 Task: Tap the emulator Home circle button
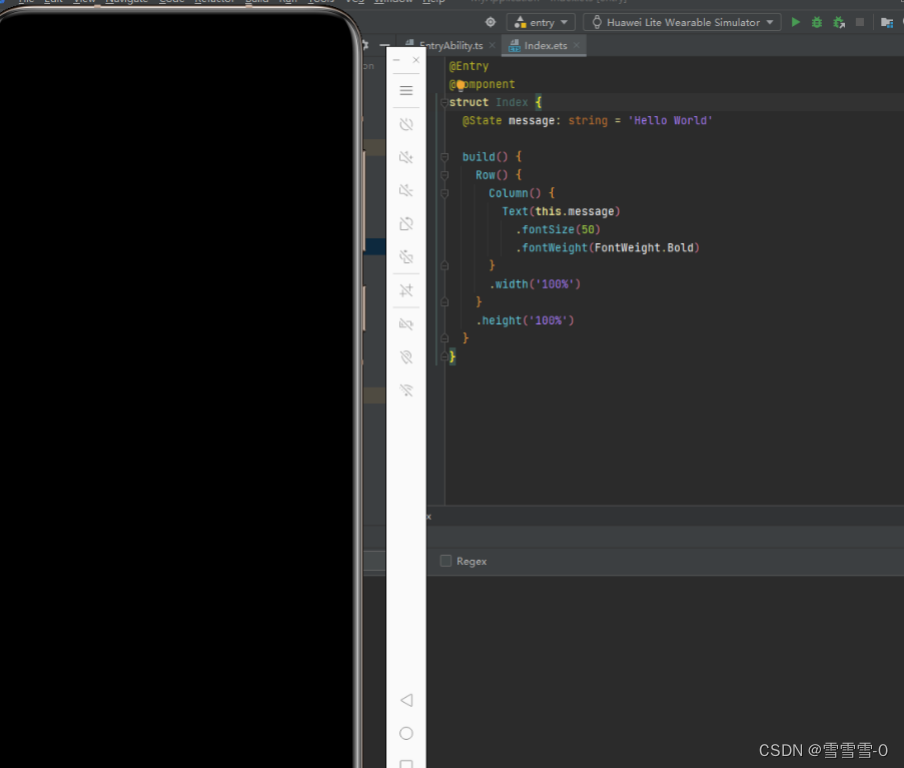tap(406, 733)
